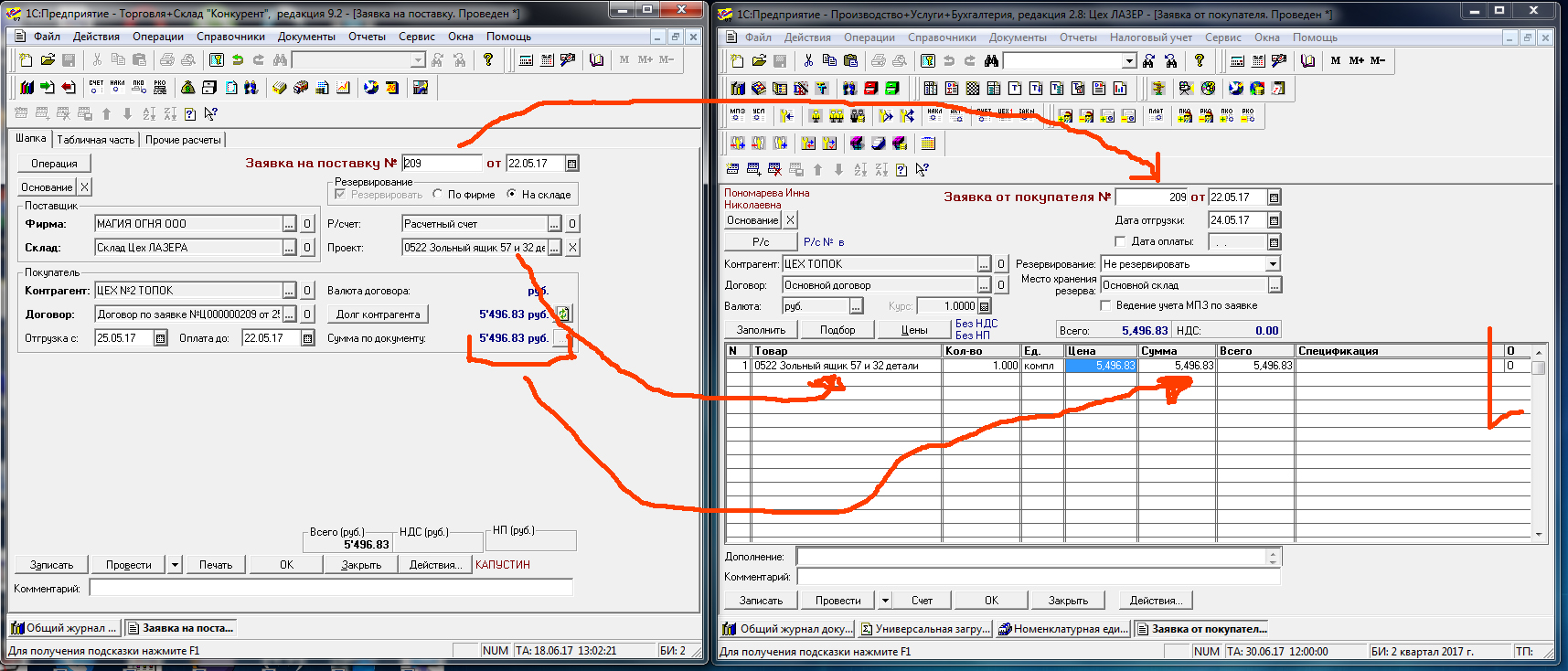Expand the 'Резервирование' dropdown in right window
Viewport: 1568px width, 671px height.
coord(1272,264)
